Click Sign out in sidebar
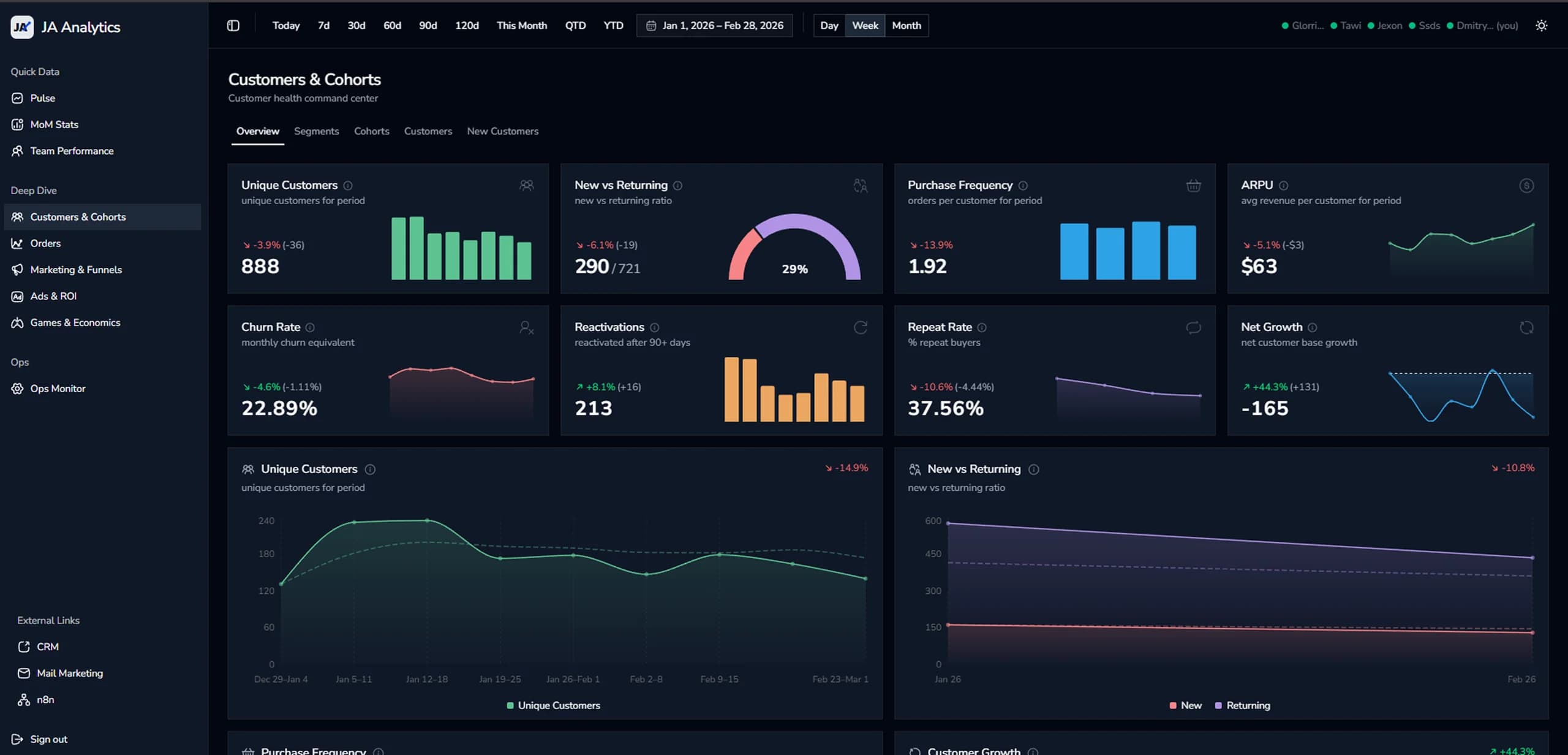Screen dimensions: 1568x755 coord(48,739)
